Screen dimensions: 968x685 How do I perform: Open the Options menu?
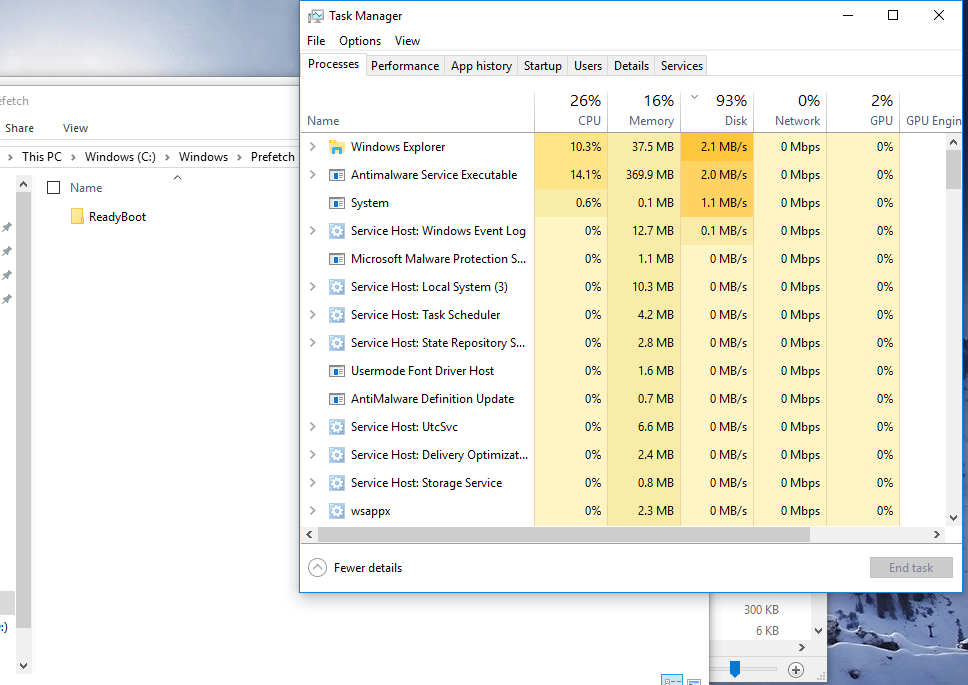[x=359, y=40]
